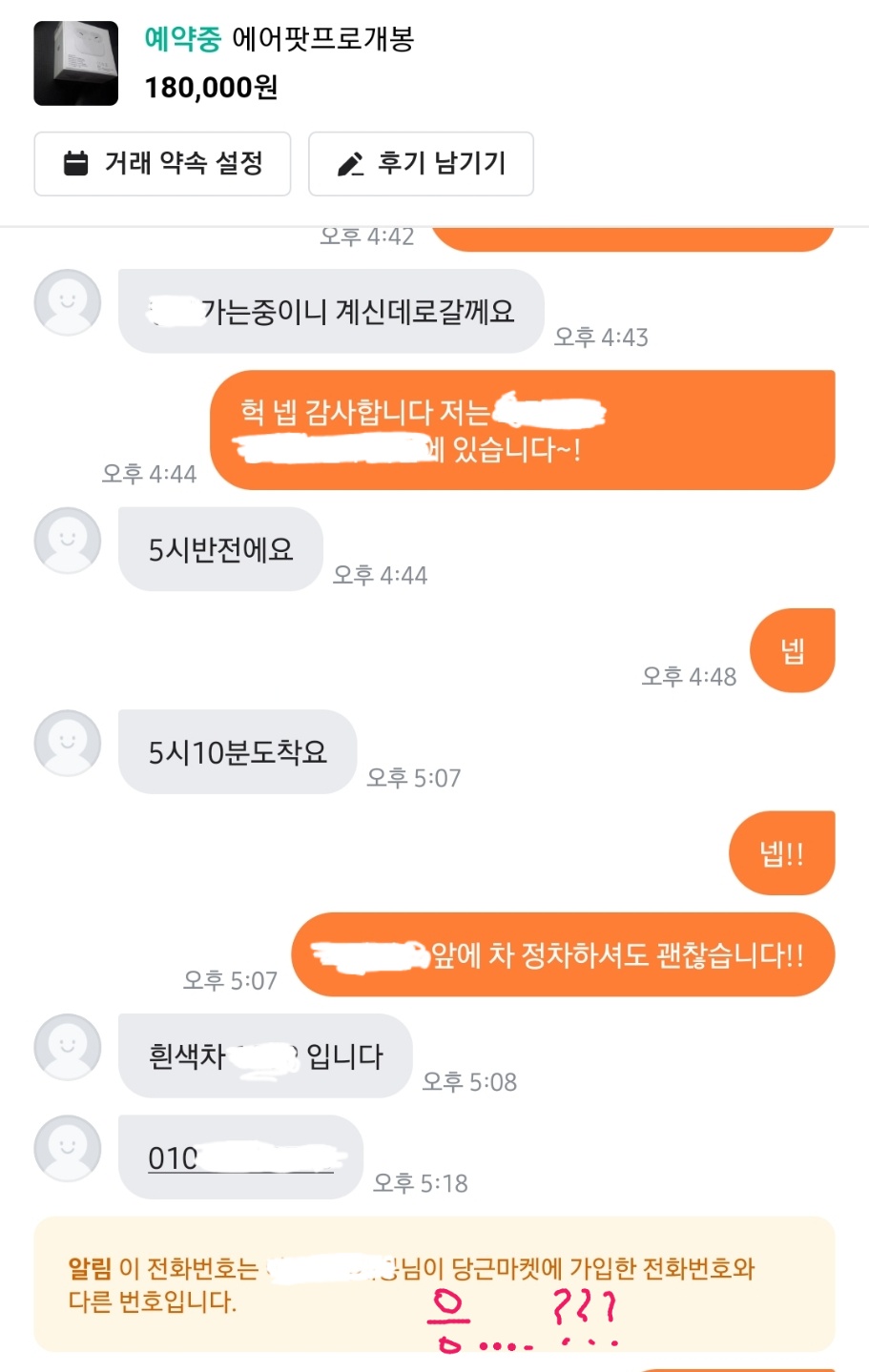This screenshot has height=1372, width=869.
Task: Tap the 후기 남기기 button
Action: (421, 164)
